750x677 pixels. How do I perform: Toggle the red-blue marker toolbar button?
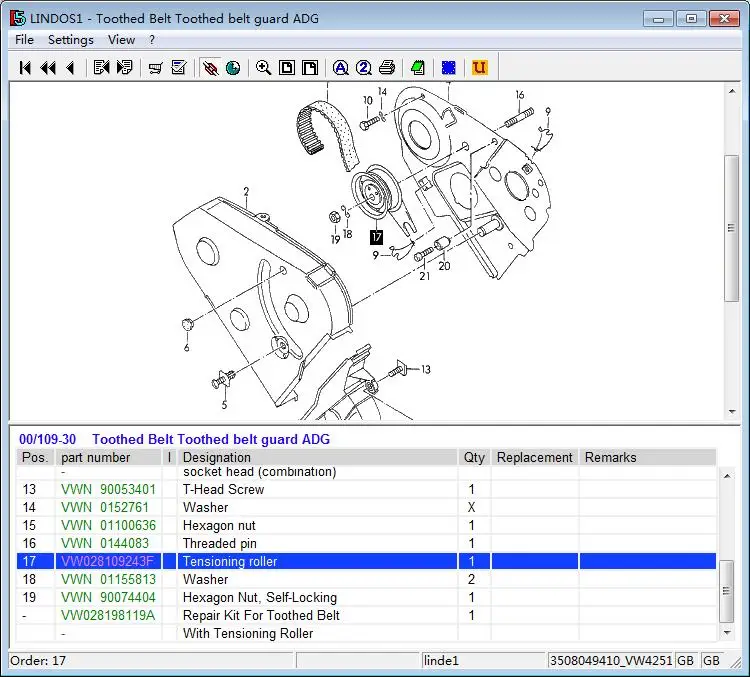210,68
